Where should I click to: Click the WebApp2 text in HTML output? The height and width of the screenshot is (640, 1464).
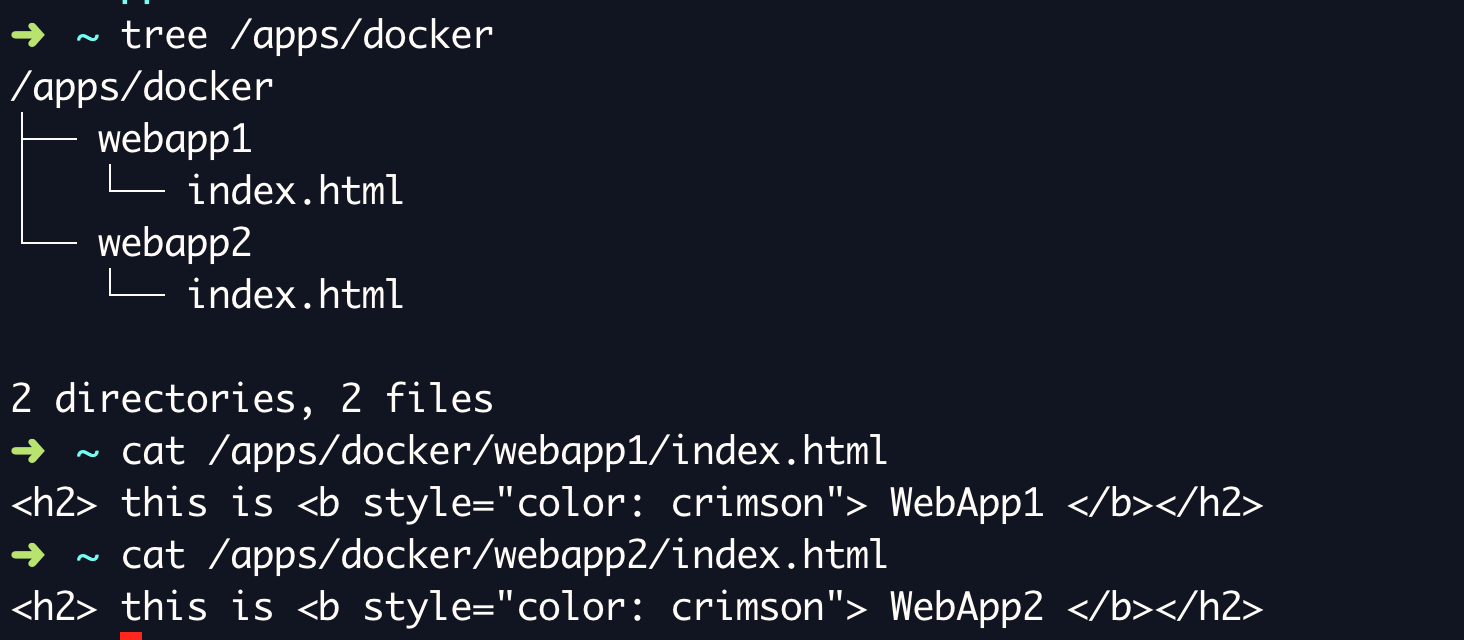click(967, 608)
